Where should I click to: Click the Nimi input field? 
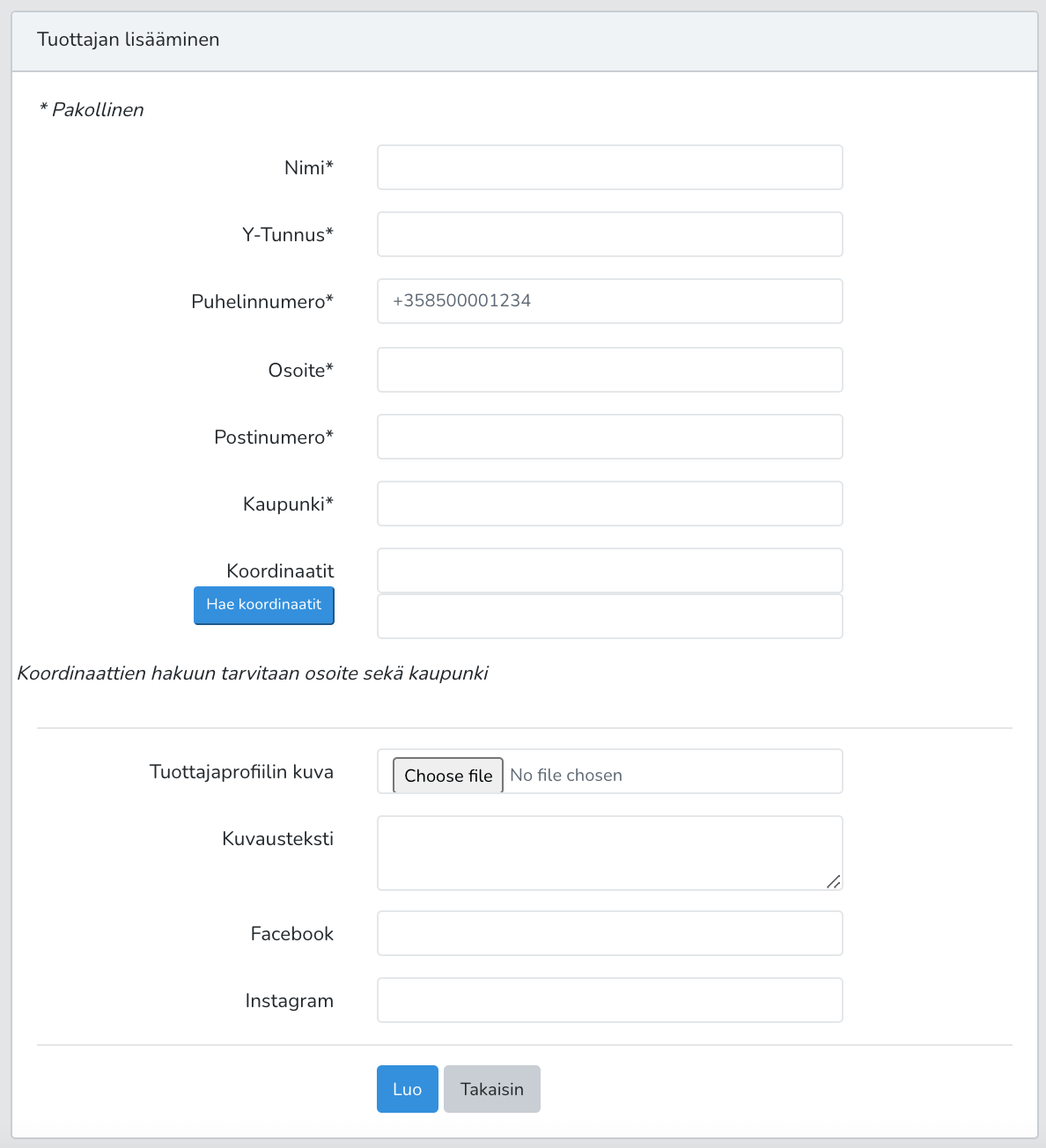click(x=610, y=167)
